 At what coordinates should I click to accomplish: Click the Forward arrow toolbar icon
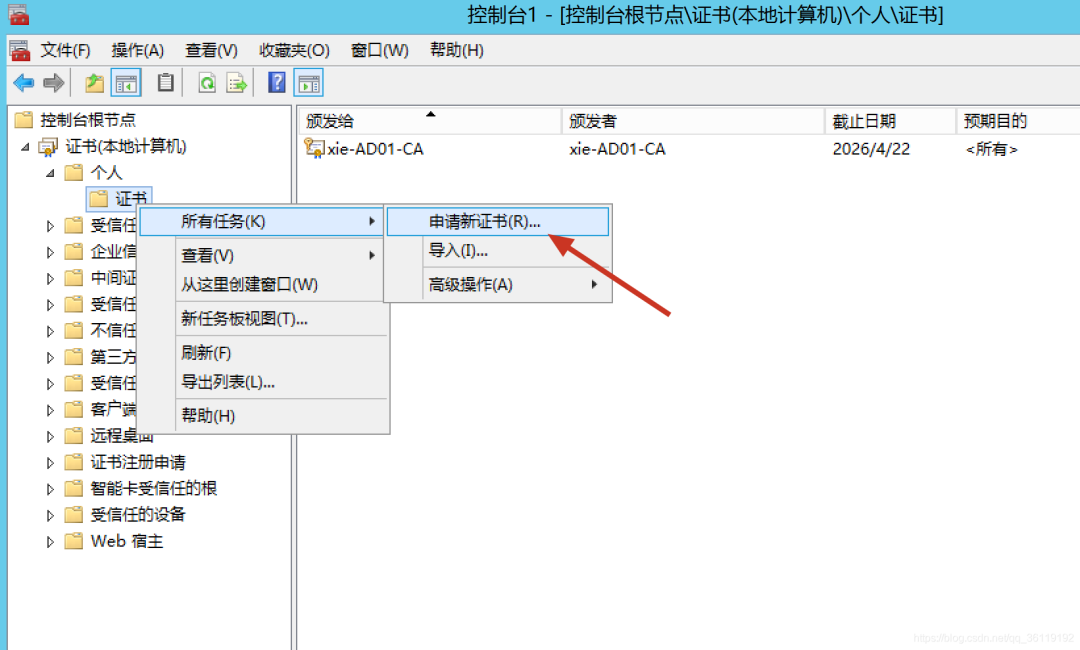click(x=54, y=83)
